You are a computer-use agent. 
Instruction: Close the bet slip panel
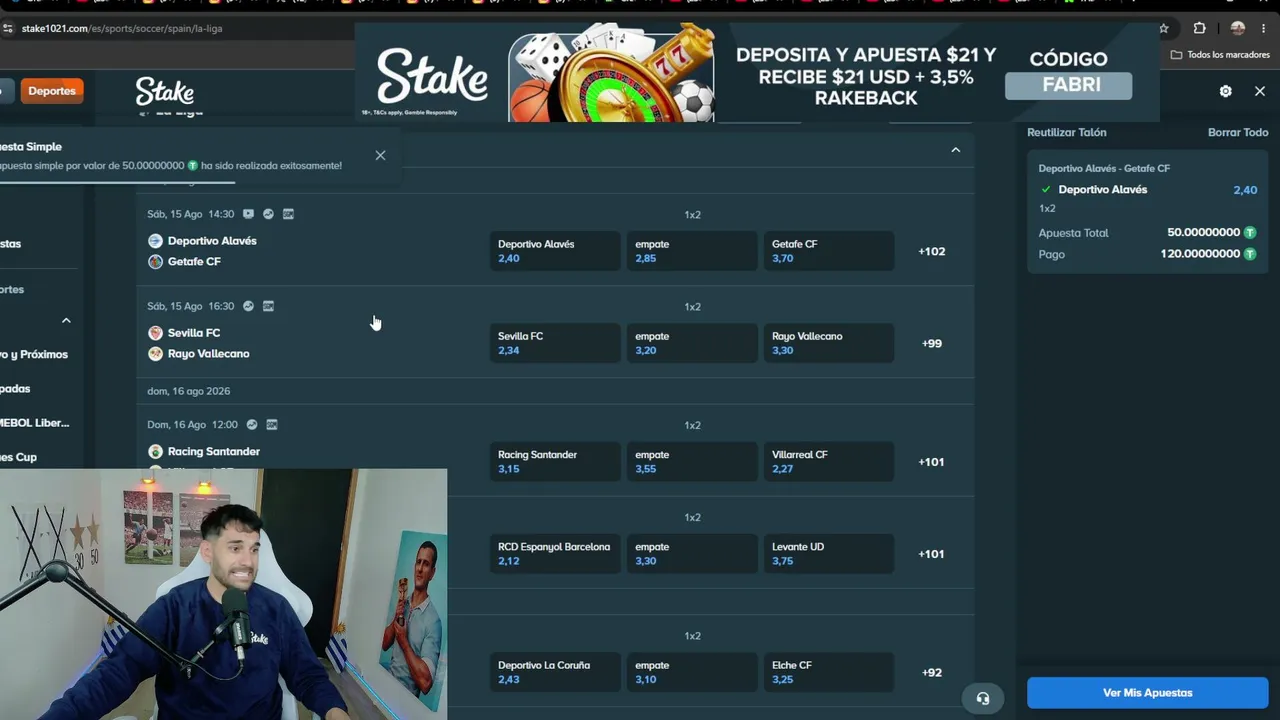point(1260,91)
